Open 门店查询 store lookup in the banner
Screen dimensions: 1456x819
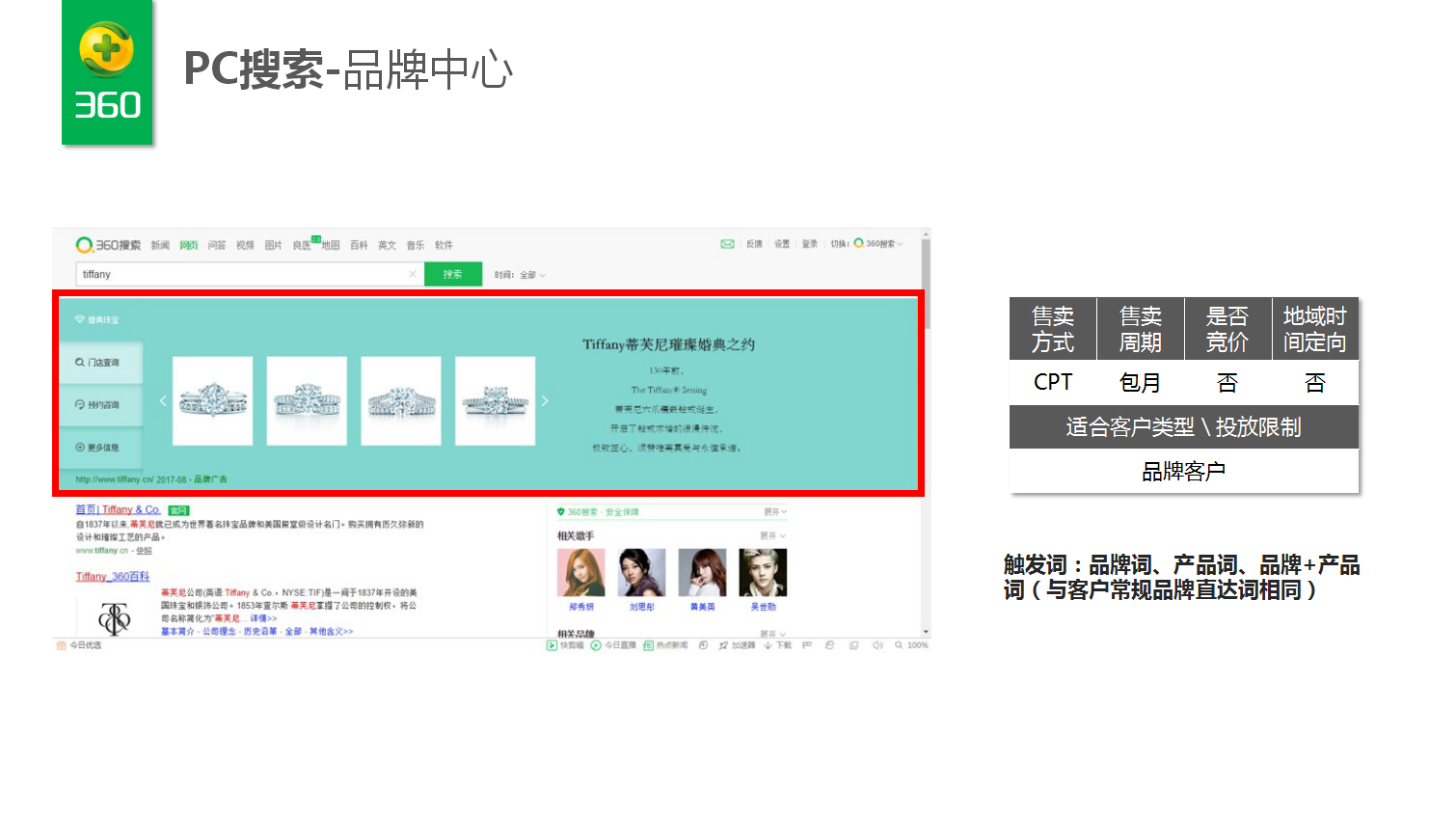[100, 363]
